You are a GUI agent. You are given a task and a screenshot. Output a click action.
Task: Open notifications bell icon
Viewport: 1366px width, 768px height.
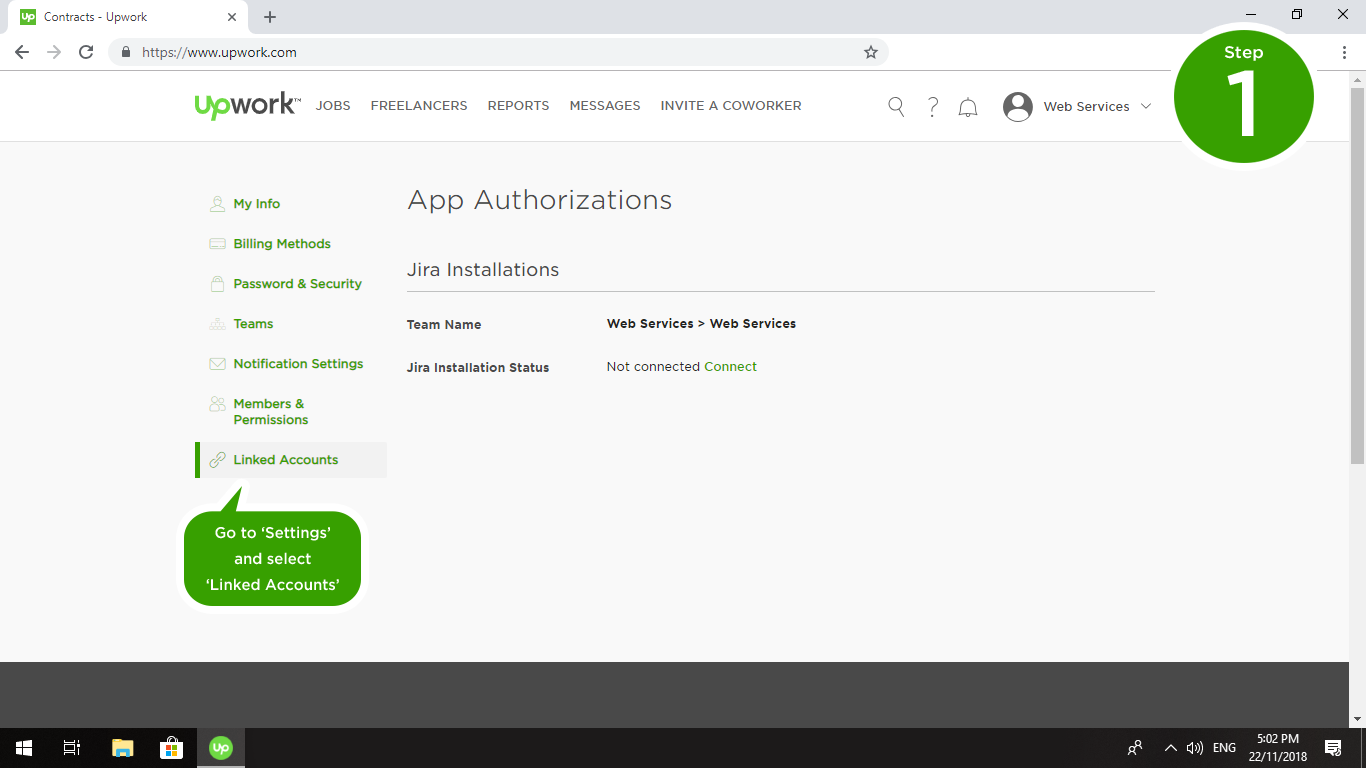pos(968,107)
